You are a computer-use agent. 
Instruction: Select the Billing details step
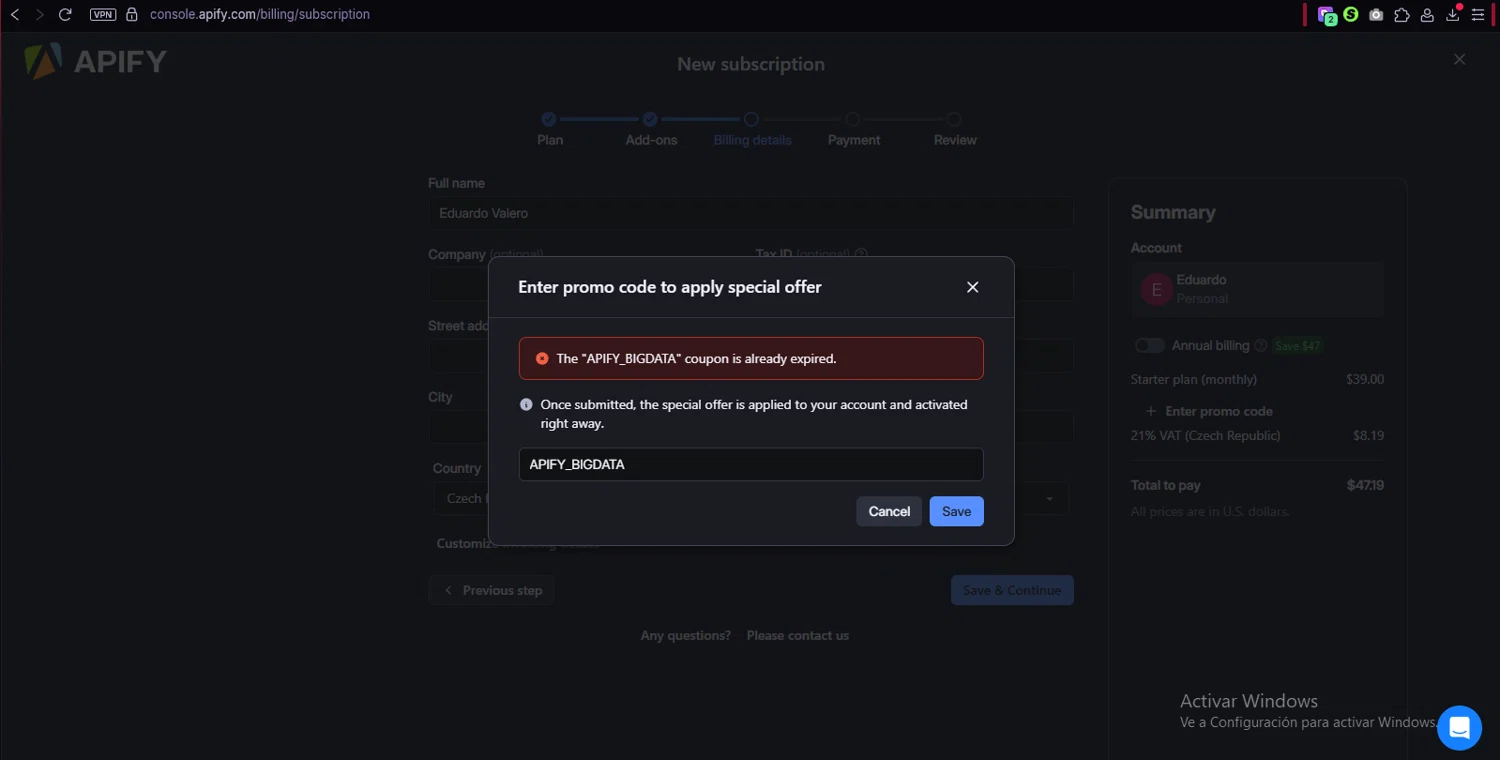(x=752, y=129)
